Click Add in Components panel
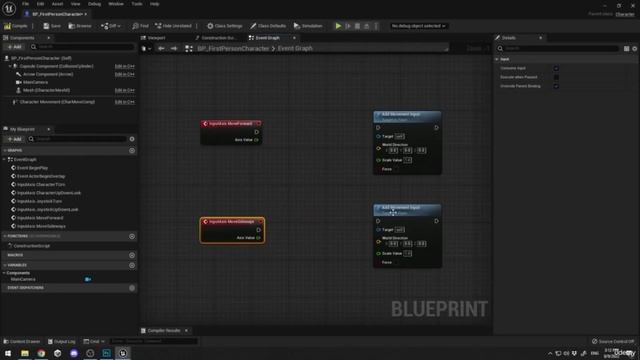 point(15,47)
